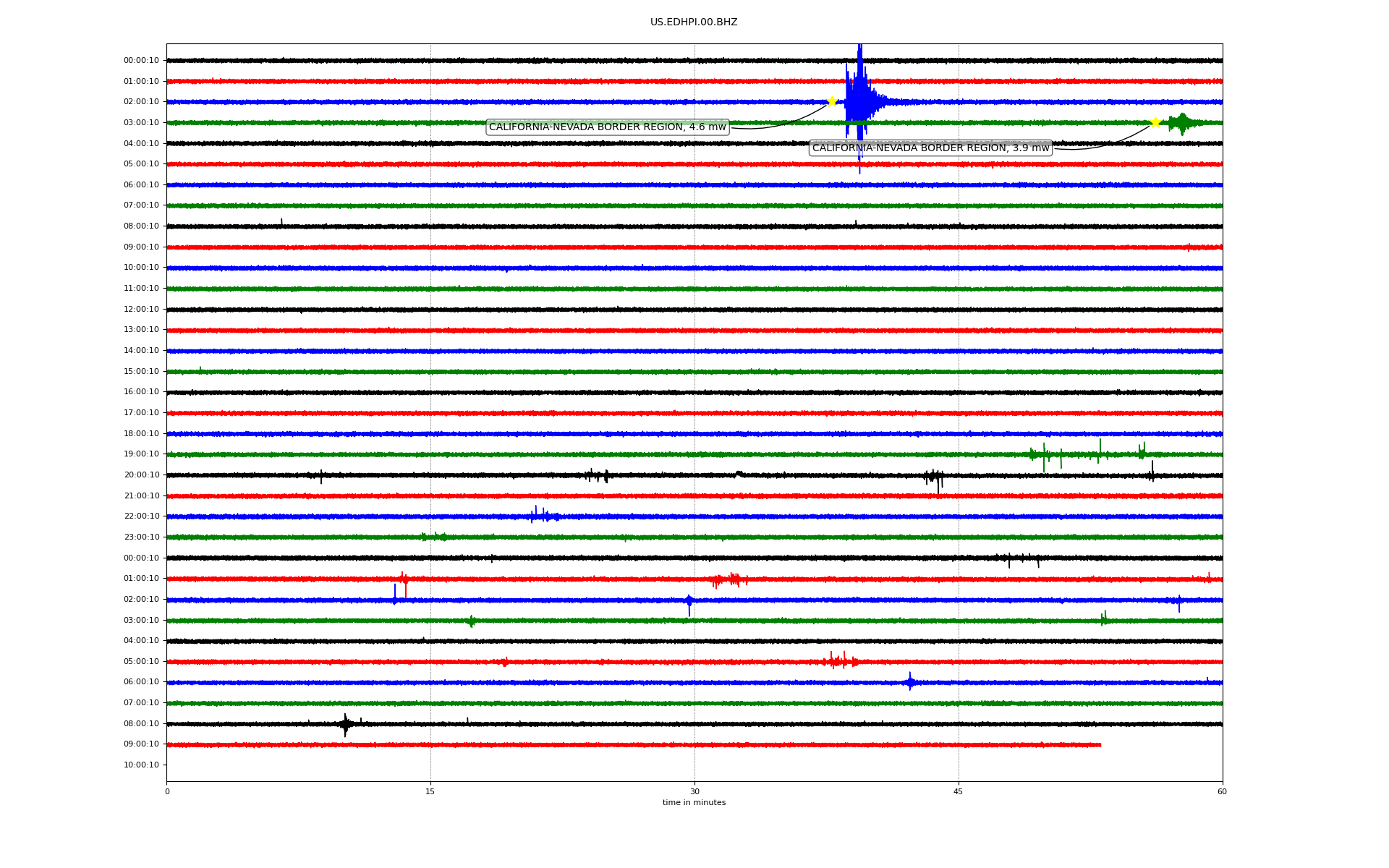
Task: Click the black trace on the 20:00:10 row
Action: tap(694, 476)
